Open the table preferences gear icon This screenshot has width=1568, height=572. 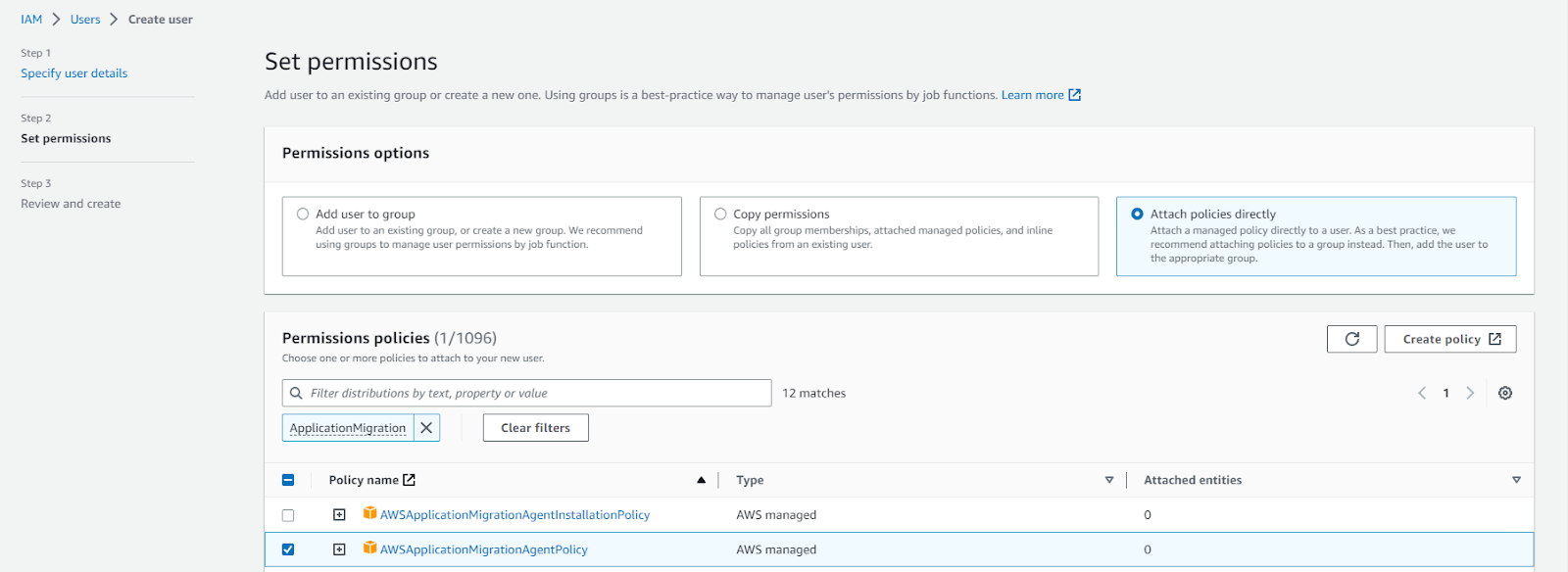(x=1505, y=393)
